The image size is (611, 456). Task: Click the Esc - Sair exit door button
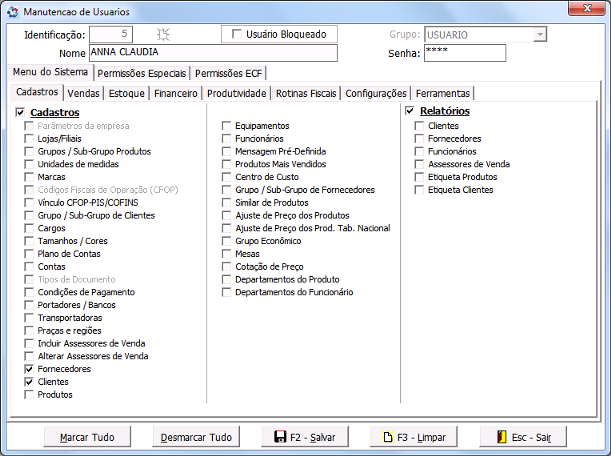tap(523, 437)
